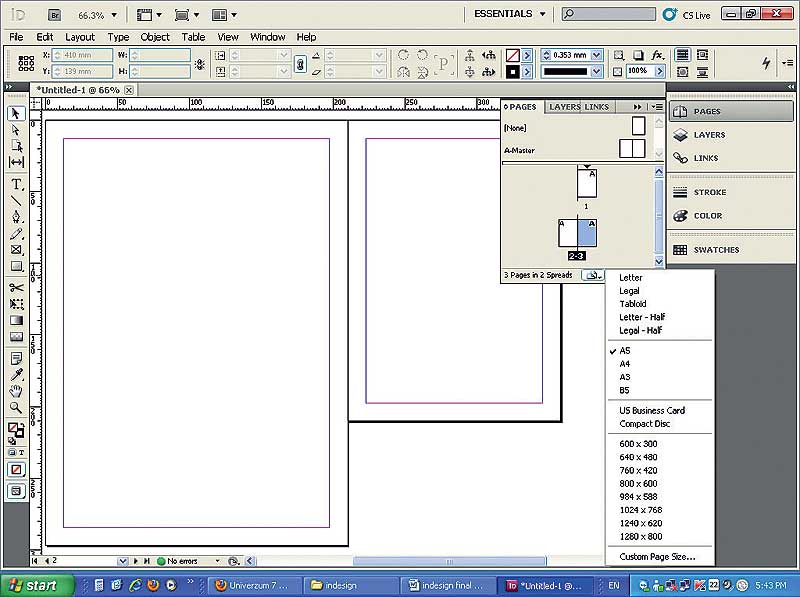Viewport: 800px width, 597px height.
Task: Select the Note tool
Action: click(16, 359)
